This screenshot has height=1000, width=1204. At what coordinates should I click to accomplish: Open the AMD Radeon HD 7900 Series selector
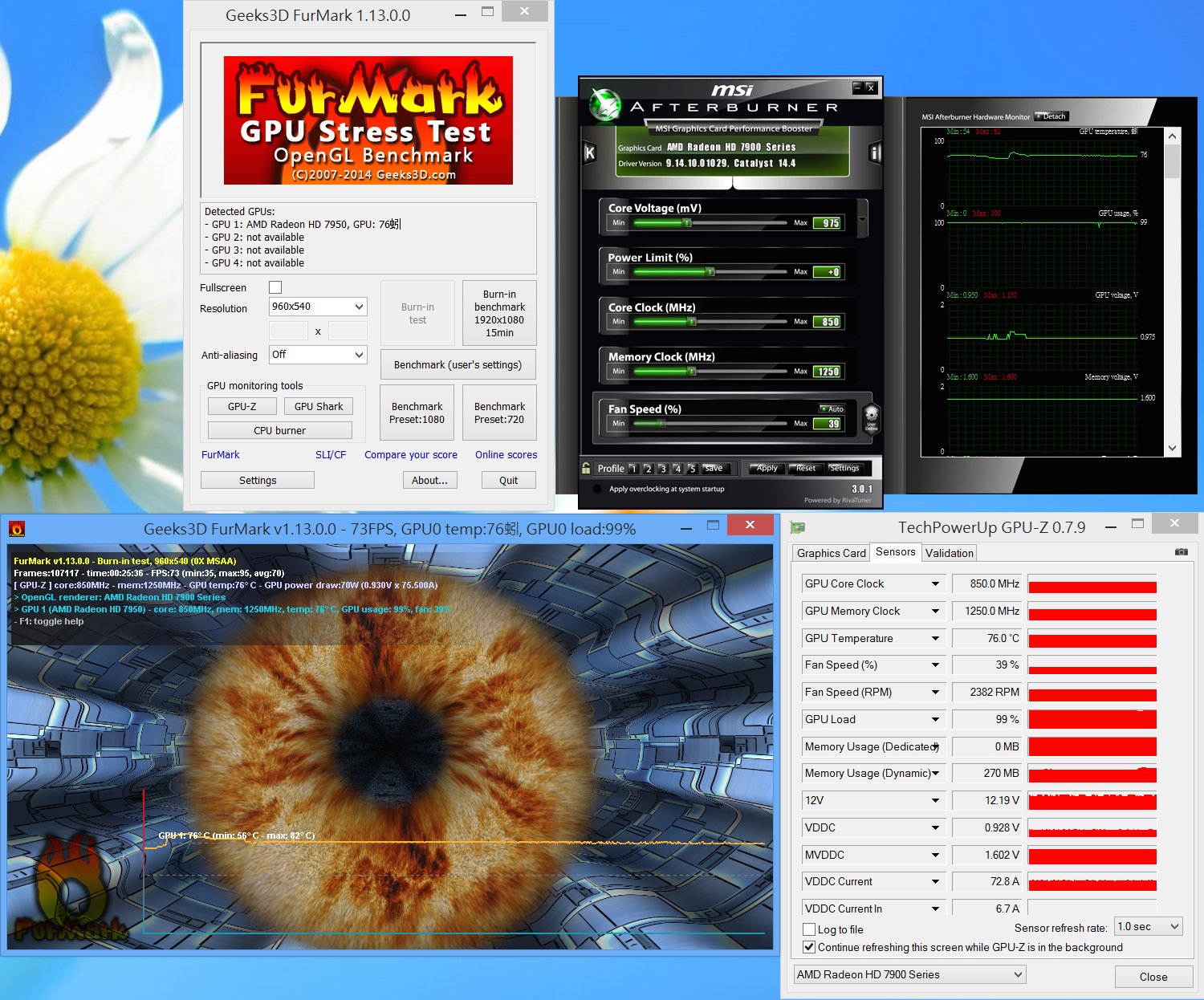(x=909, y=974)
